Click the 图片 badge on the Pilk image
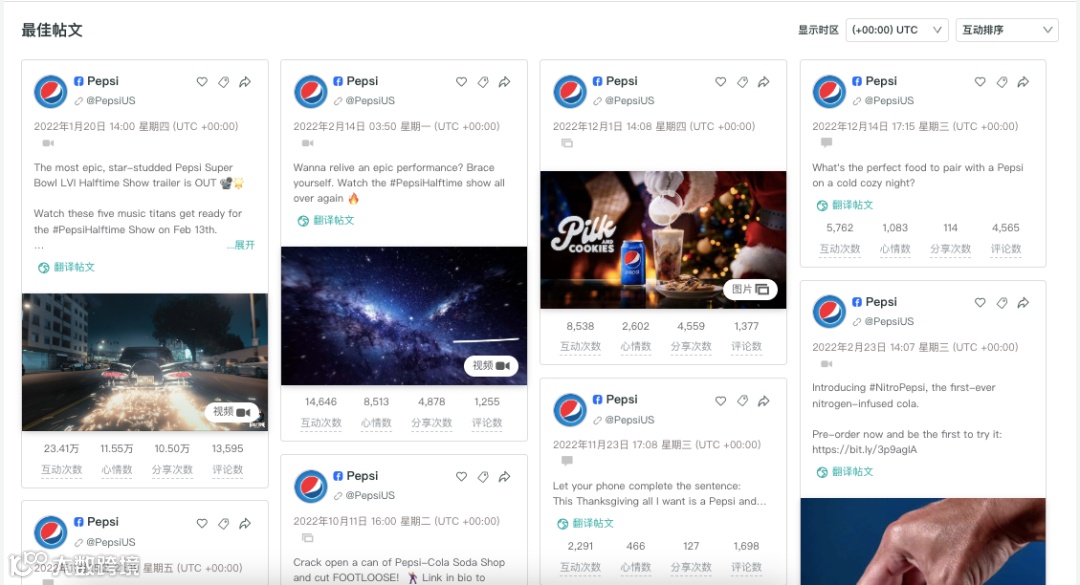This screenshot has height=585, width=1080. [750, 289]
